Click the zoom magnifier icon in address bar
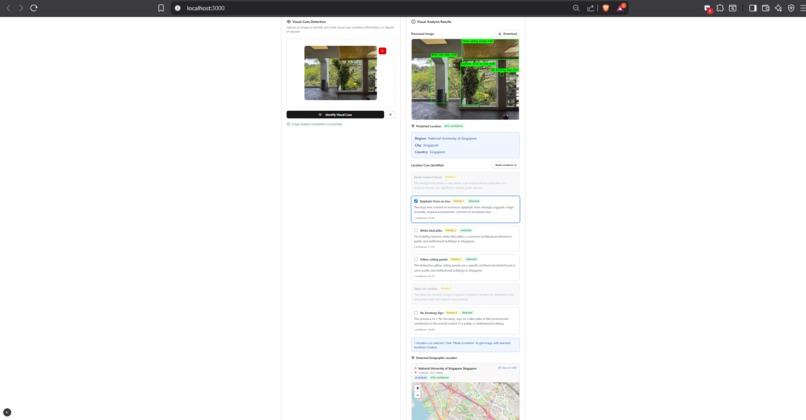 [x=576, y=8]
